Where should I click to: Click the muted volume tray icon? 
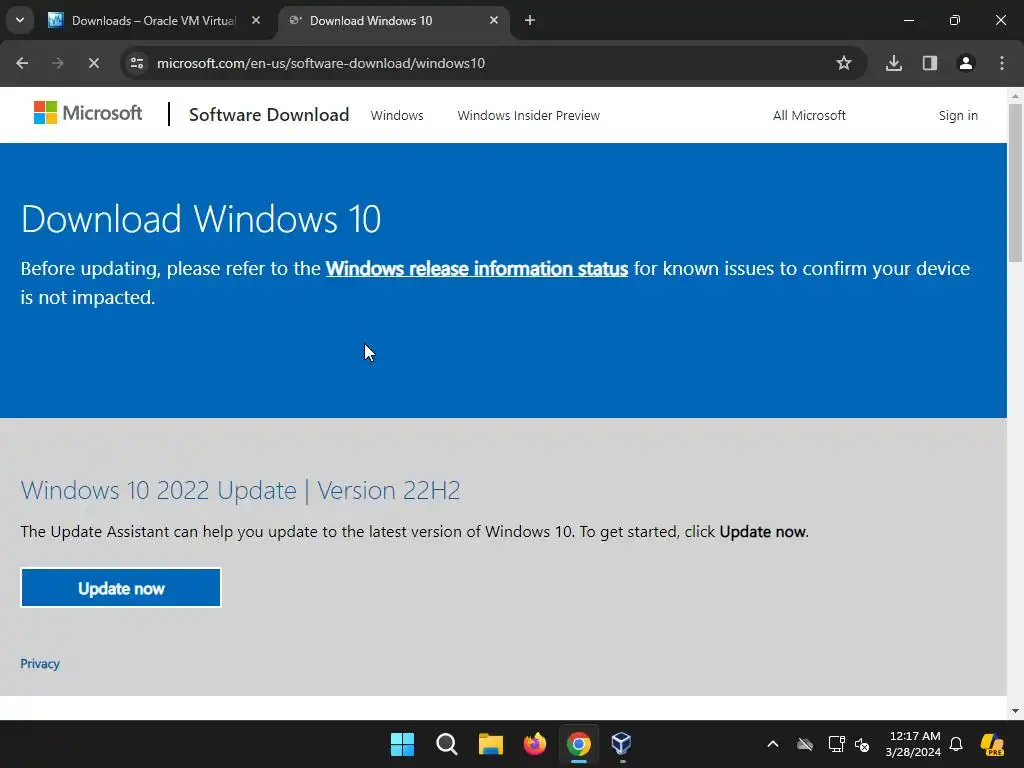[862, 744]
